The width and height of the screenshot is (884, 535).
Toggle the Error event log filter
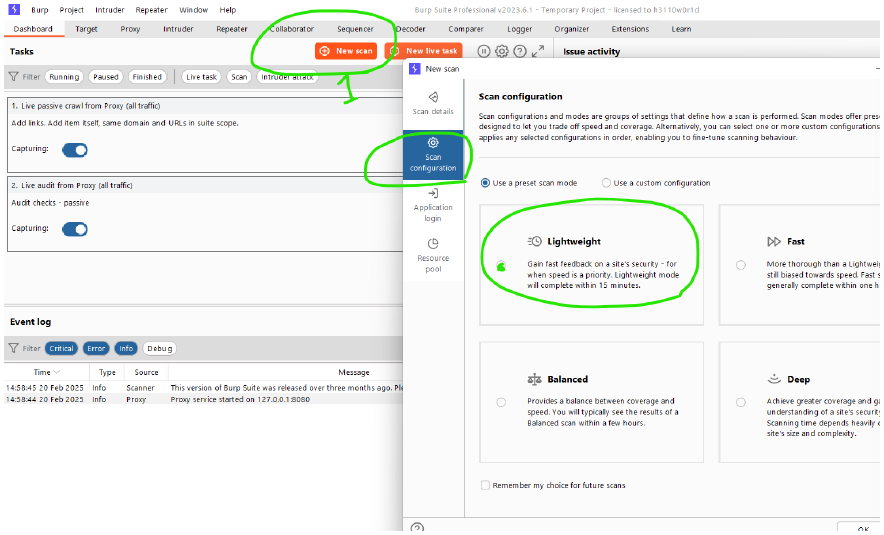click(x=96, y=348)
